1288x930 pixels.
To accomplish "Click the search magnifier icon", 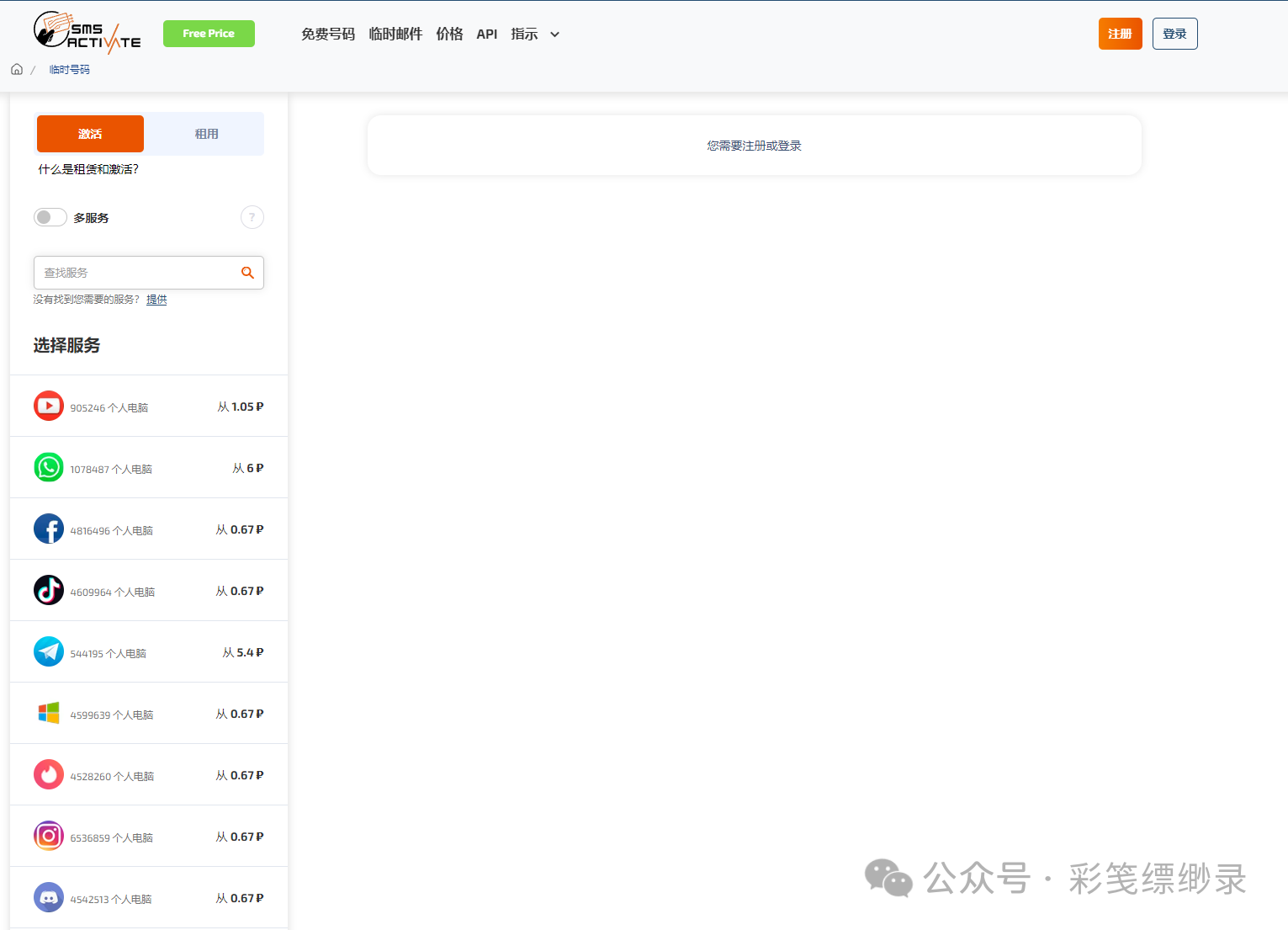I will coord(247,273).
